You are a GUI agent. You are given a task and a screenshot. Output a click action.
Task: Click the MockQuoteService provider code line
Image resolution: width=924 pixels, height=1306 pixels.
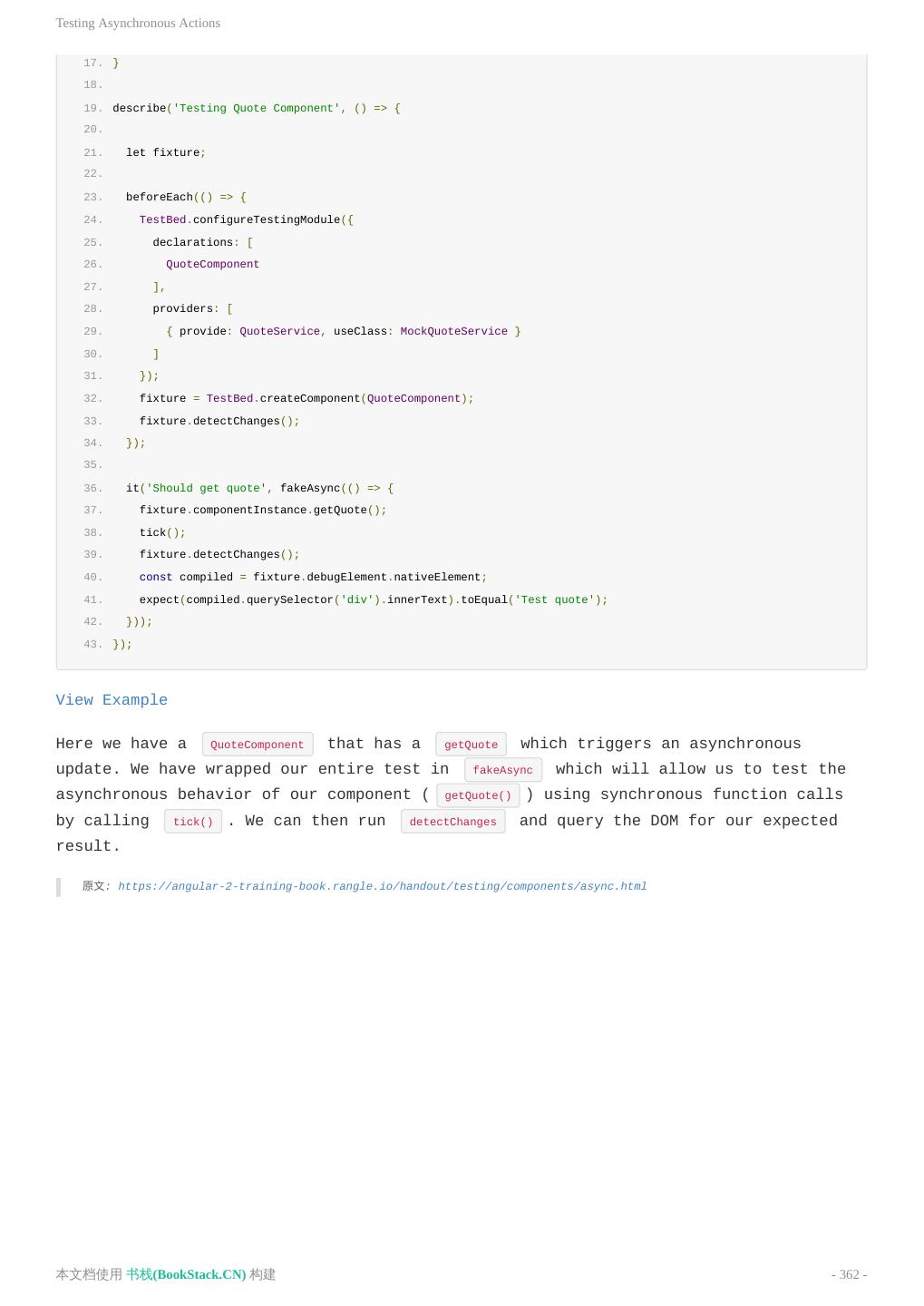pos(343,331)
